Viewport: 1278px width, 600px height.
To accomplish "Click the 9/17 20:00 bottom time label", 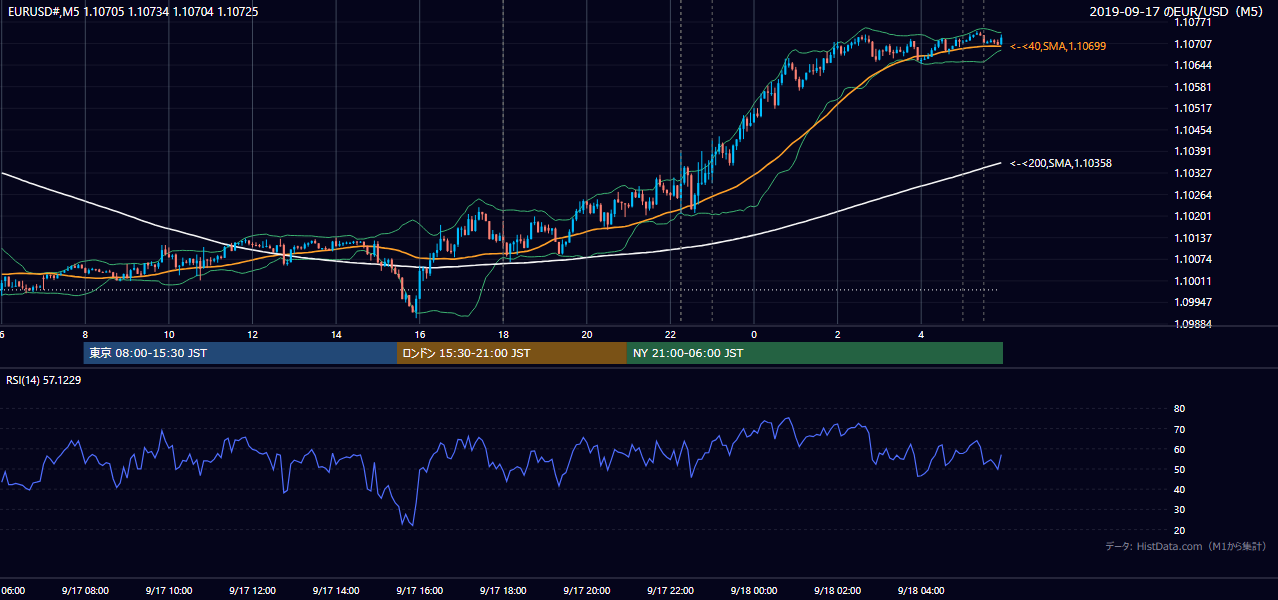I will pyautogui.click(x=587, y=591).
